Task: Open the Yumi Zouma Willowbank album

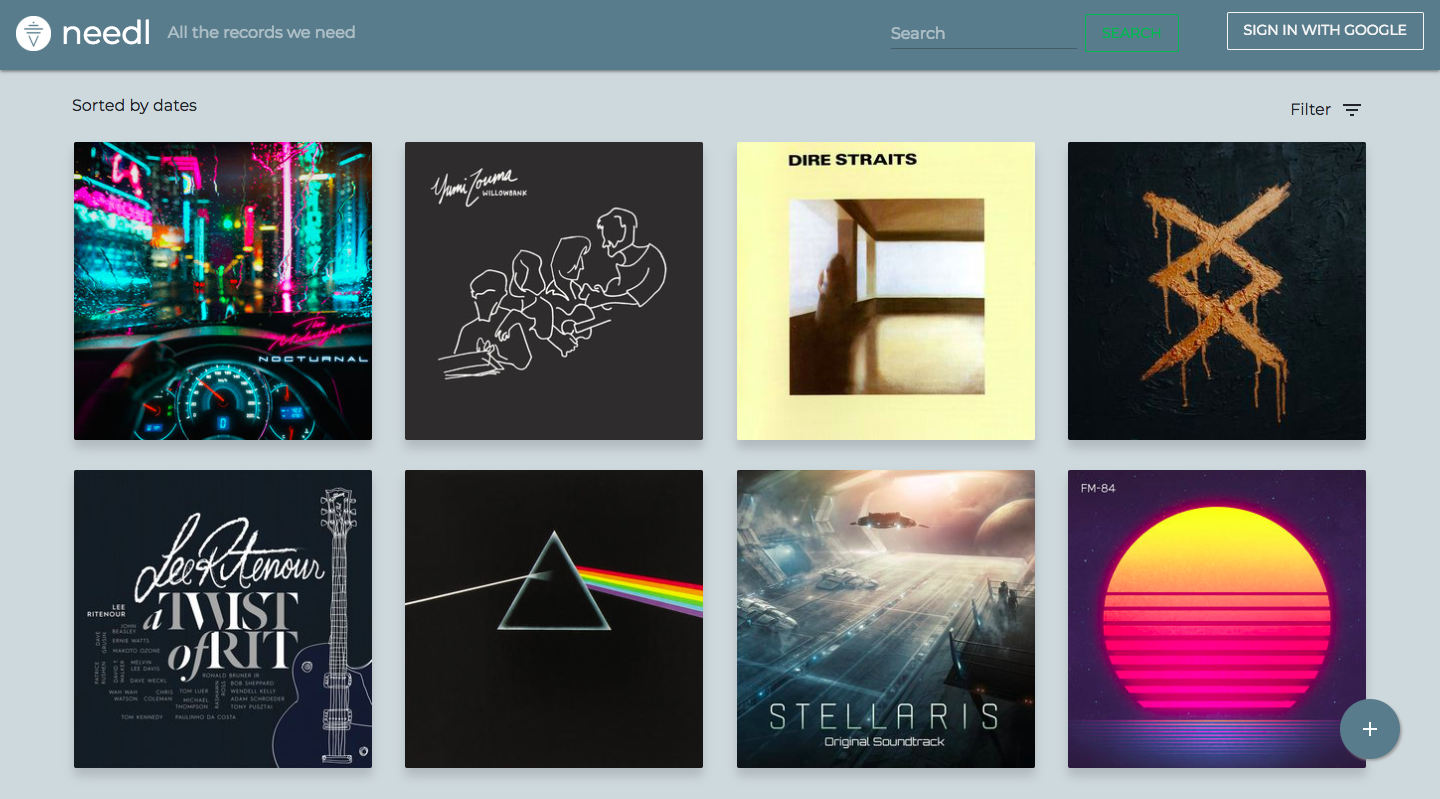Action: click(x=554, y=291)
